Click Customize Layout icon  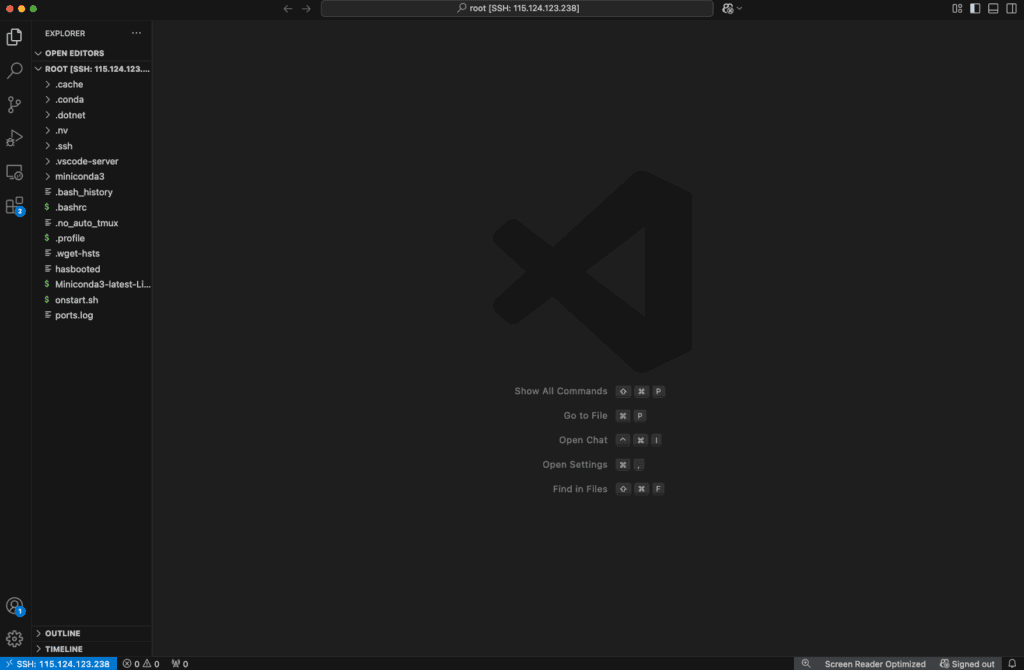(957, 8)
